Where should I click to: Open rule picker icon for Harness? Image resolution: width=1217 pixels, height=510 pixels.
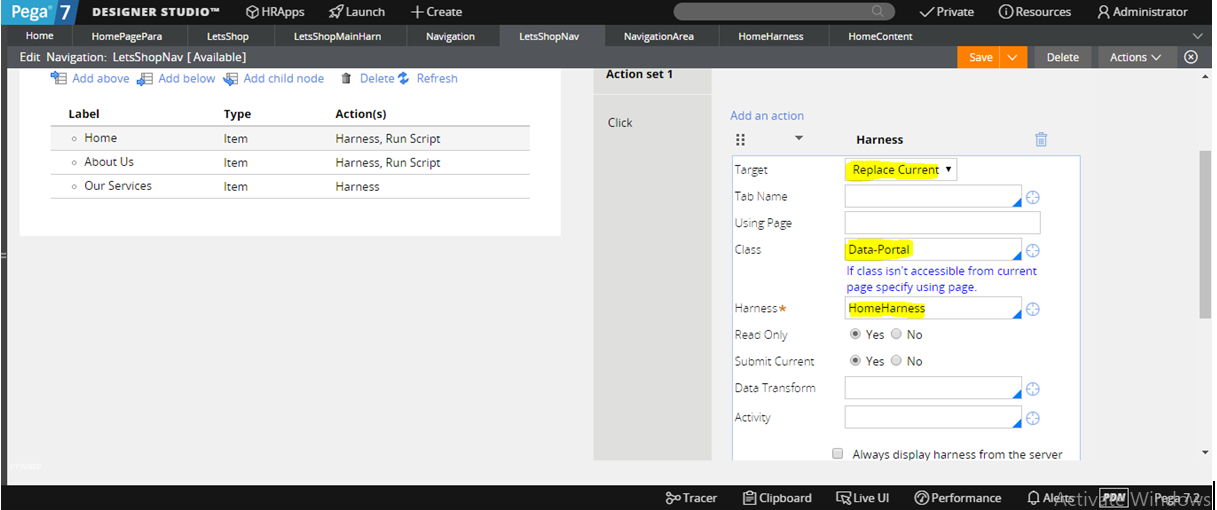tap(1033, 309)
